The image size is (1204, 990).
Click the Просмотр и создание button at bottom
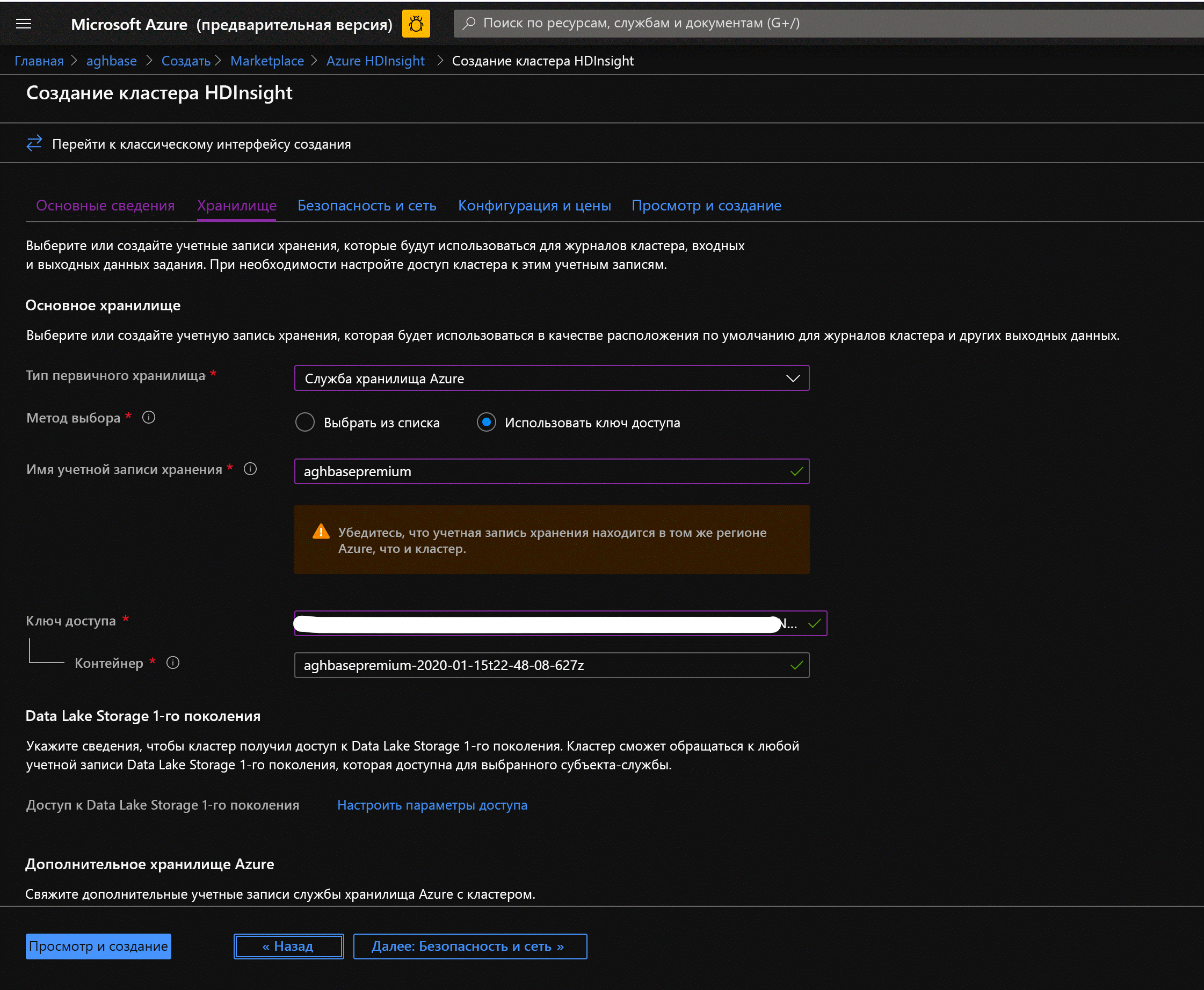coord(98,946)
